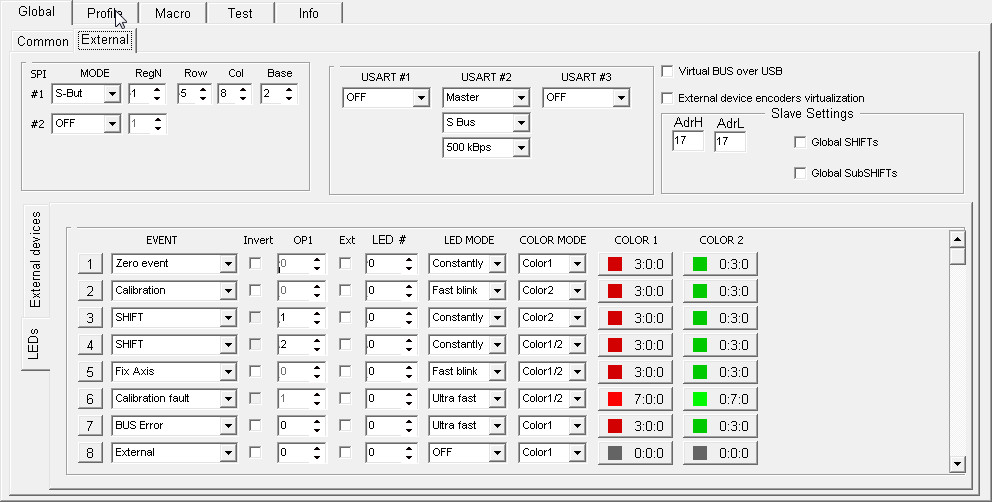Toggle External device encoders virtualization checkbox
This screenshot has height=502, width=992.
(x=668, y=98)
